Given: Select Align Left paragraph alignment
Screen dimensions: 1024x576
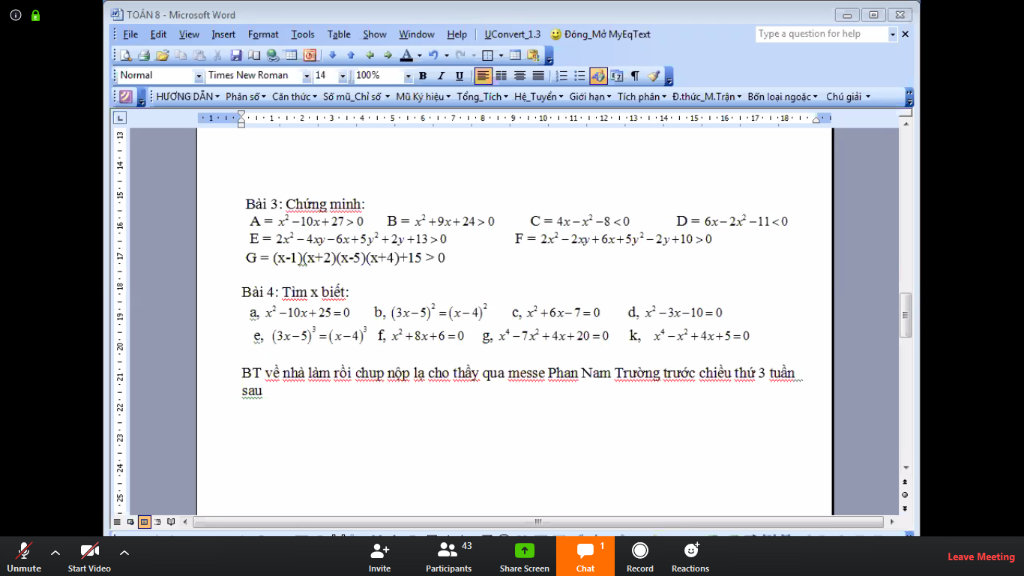Looking at the screenshot, I should (483, 76).
